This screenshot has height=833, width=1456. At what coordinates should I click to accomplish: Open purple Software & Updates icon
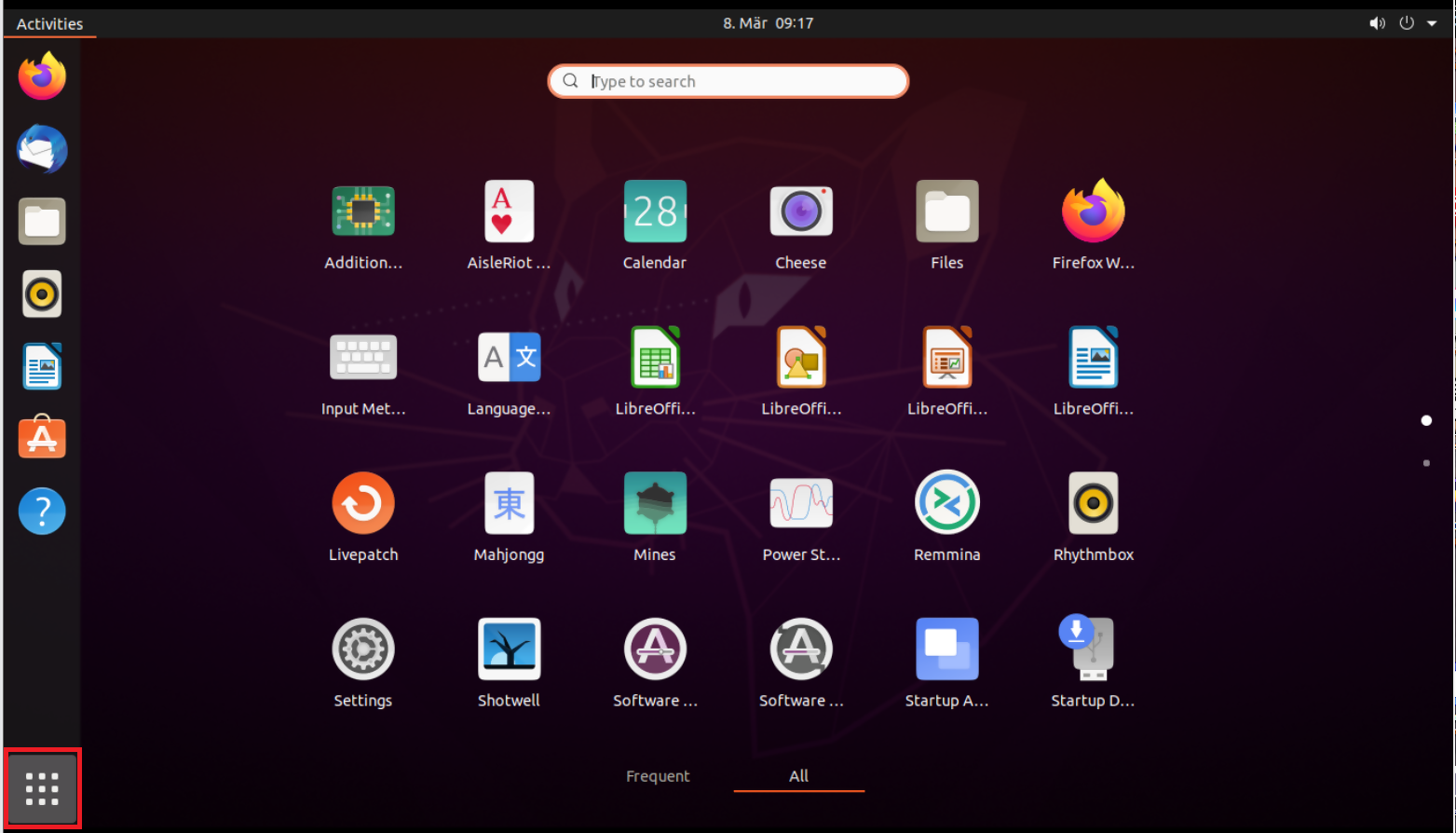coord(655,649)
